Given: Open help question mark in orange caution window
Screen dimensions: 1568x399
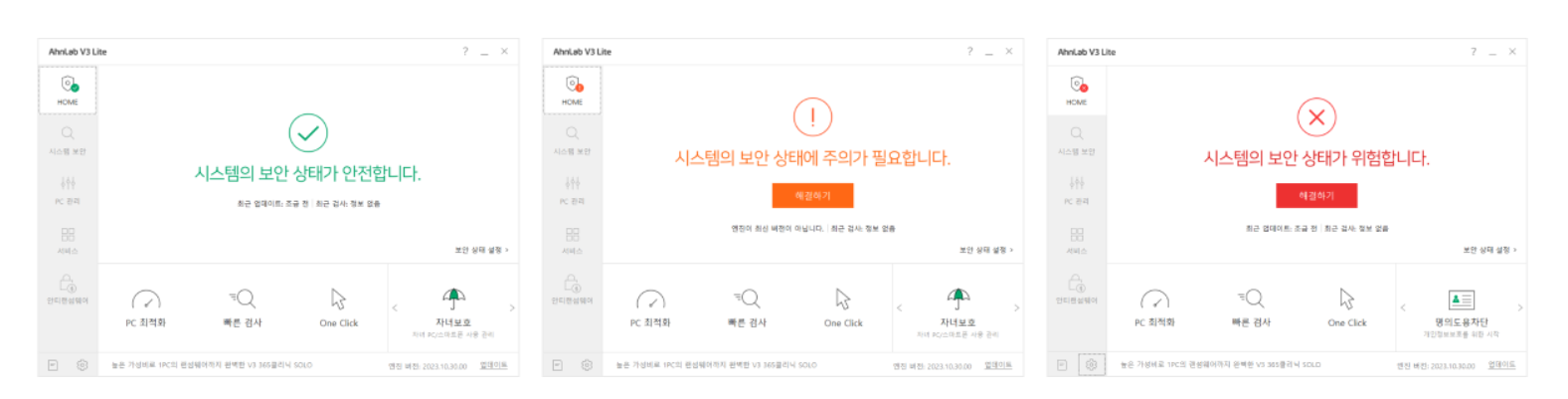Looking at the screenshot, I should coord(969,52).
